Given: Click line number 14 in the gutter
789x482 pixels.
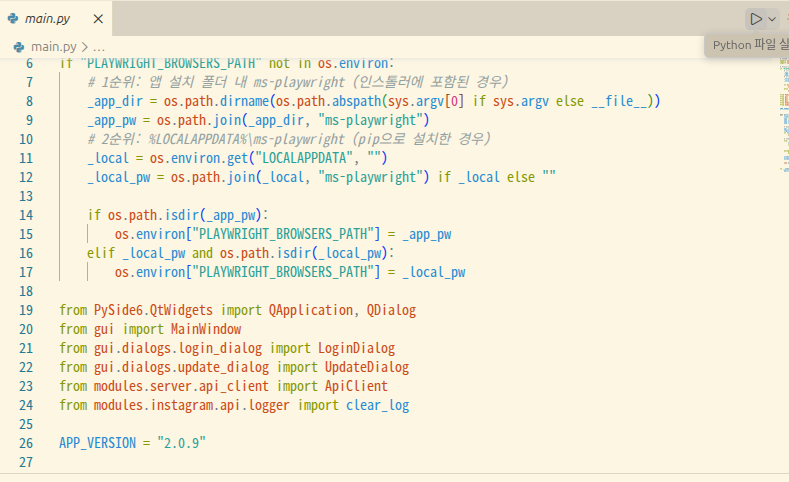Looking at the screenshot, I should point(26,214).
